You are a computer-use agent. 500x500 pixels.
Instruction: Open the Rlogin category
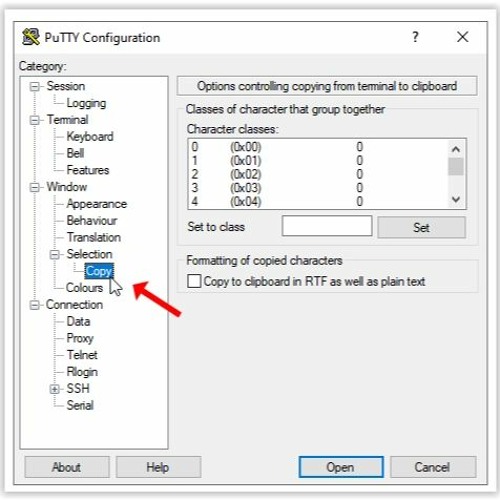click(82, 372)
